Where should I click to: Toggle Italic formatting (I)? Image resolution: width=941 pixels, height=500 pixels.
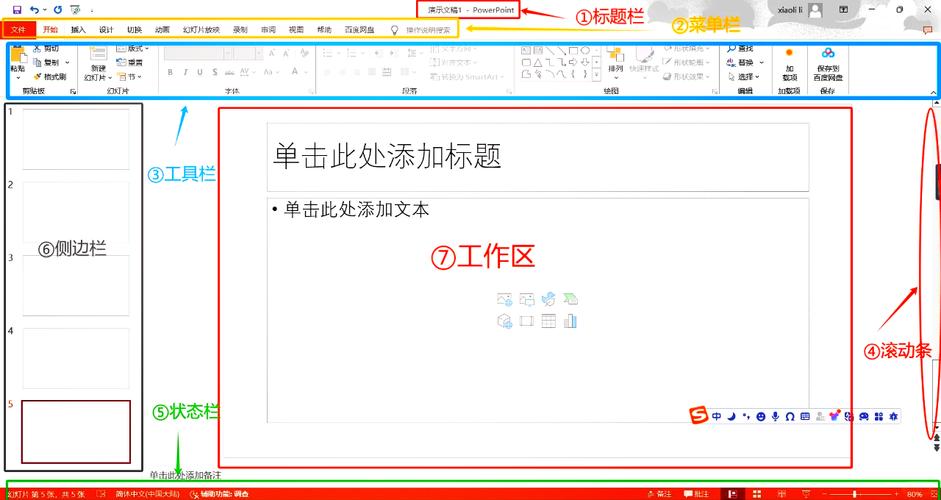point(185,72)
